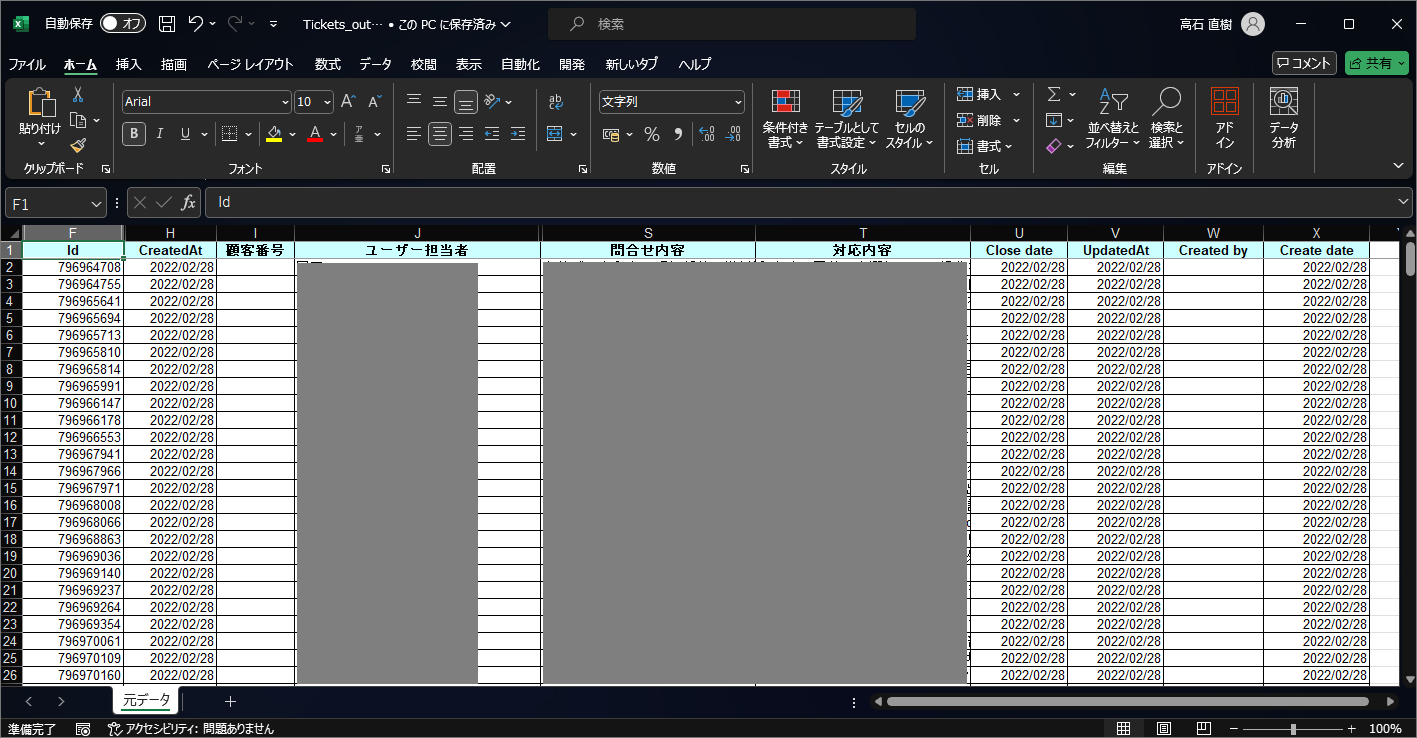Screen dimensions: 1417x738
Task: Toggle AutoSave switch on
Action: coord(123,24)
